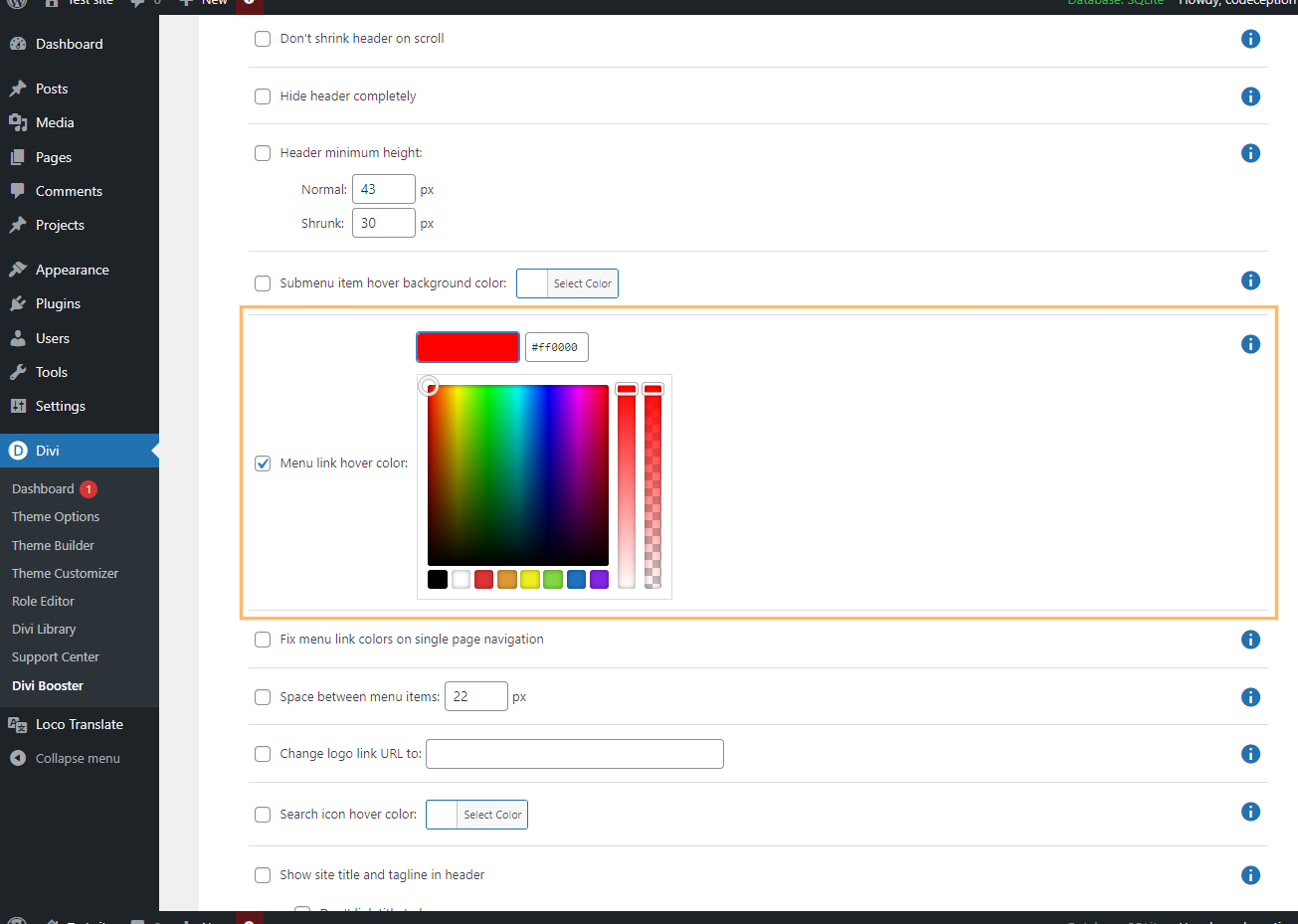Show info for Search icon hover color

pos(1251,812)
